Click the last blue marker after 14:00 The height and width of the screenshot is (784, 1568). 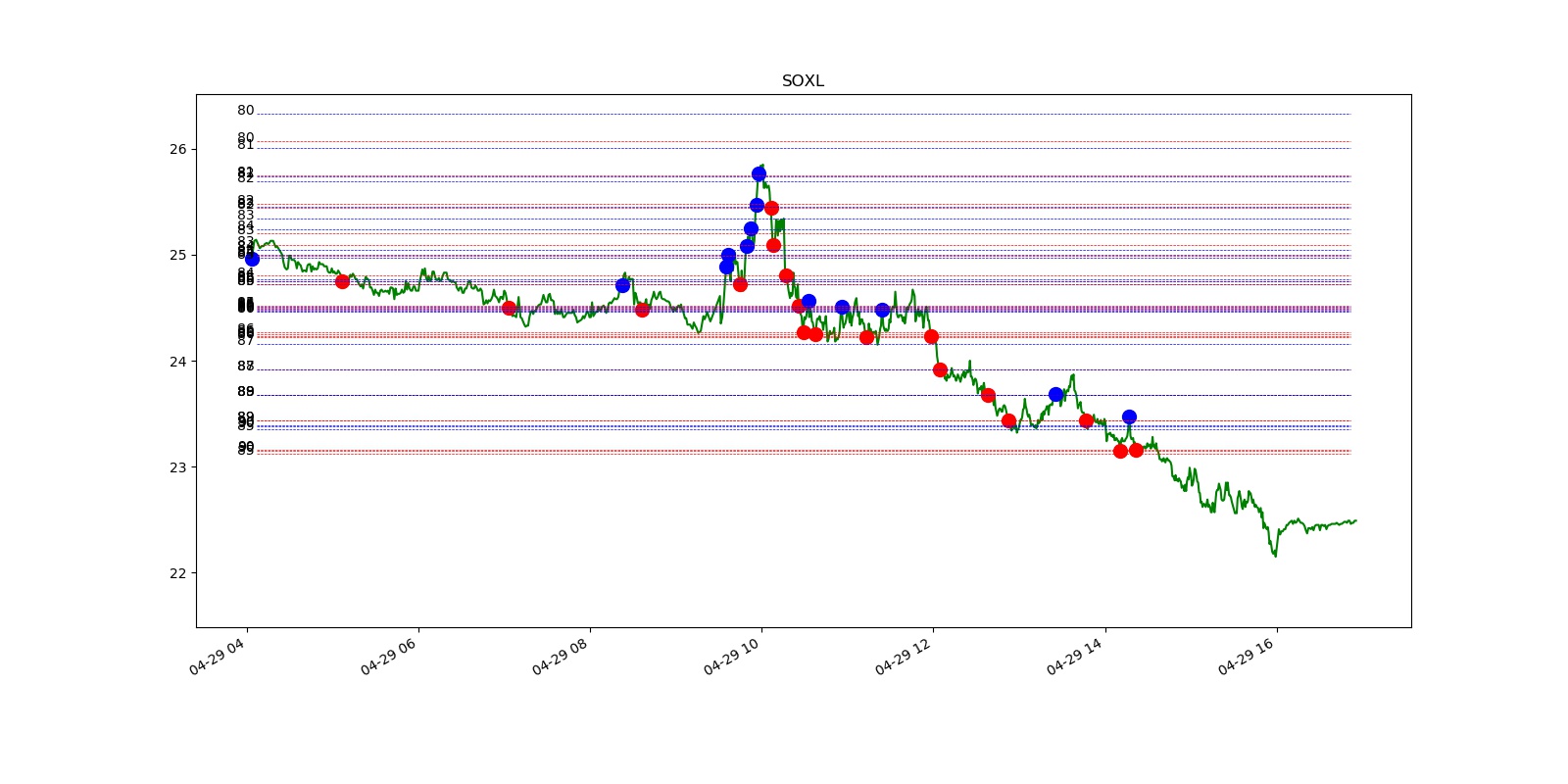(x=1129, y=416)
